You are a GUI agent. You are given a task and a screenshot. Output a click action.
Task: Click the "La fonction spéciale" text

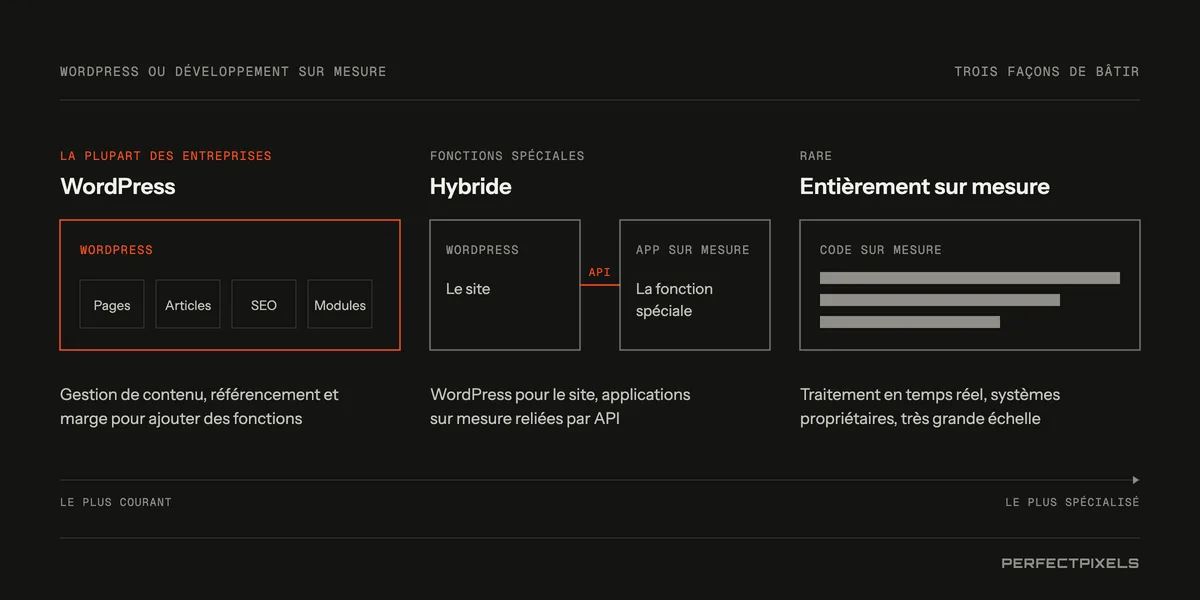tap(675, 300)
